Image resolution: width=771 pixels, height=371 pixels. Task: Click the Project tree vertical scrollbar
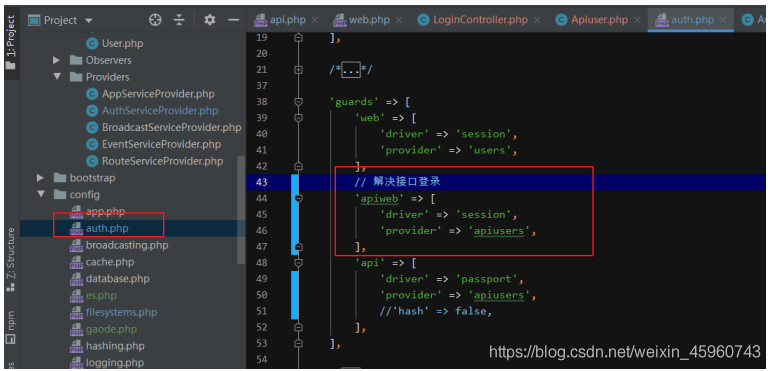[x=241, y=210]
